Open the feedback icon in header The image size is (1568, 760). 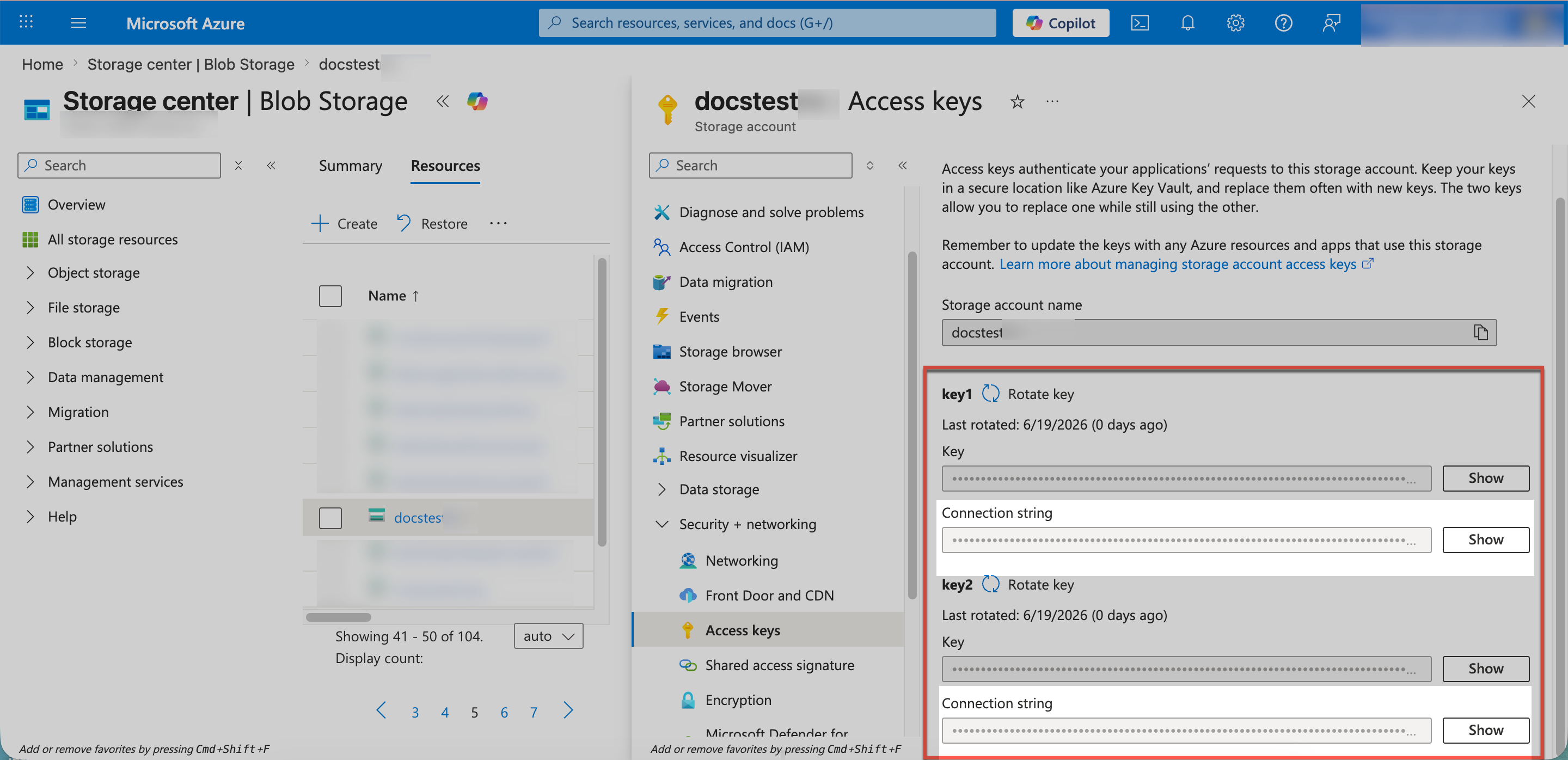1331,23
